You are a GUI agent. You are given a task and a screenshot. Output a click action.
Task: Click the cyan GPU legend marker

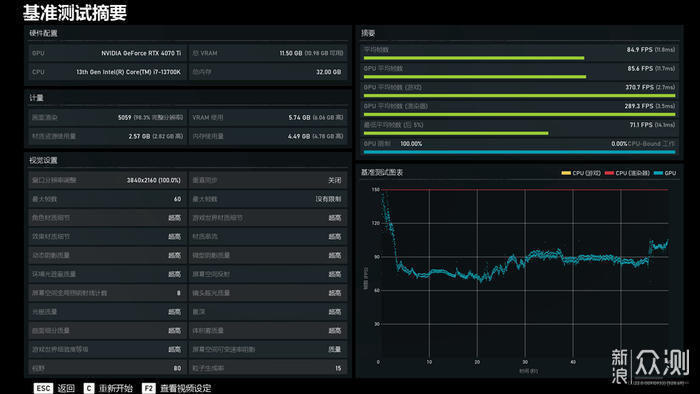pyautogui.click(x=658, y=173)
